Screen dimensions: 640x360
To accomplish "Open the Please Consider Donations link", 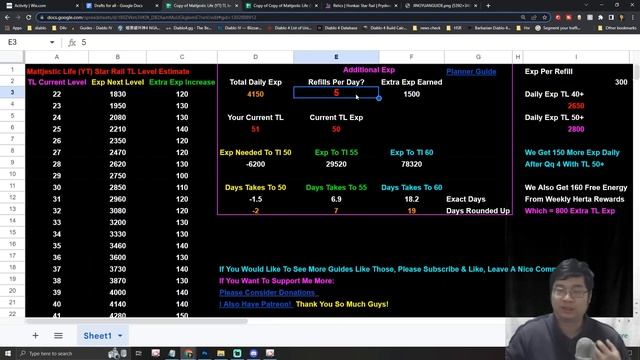I will pyautogui.click(x=268, y=292).
